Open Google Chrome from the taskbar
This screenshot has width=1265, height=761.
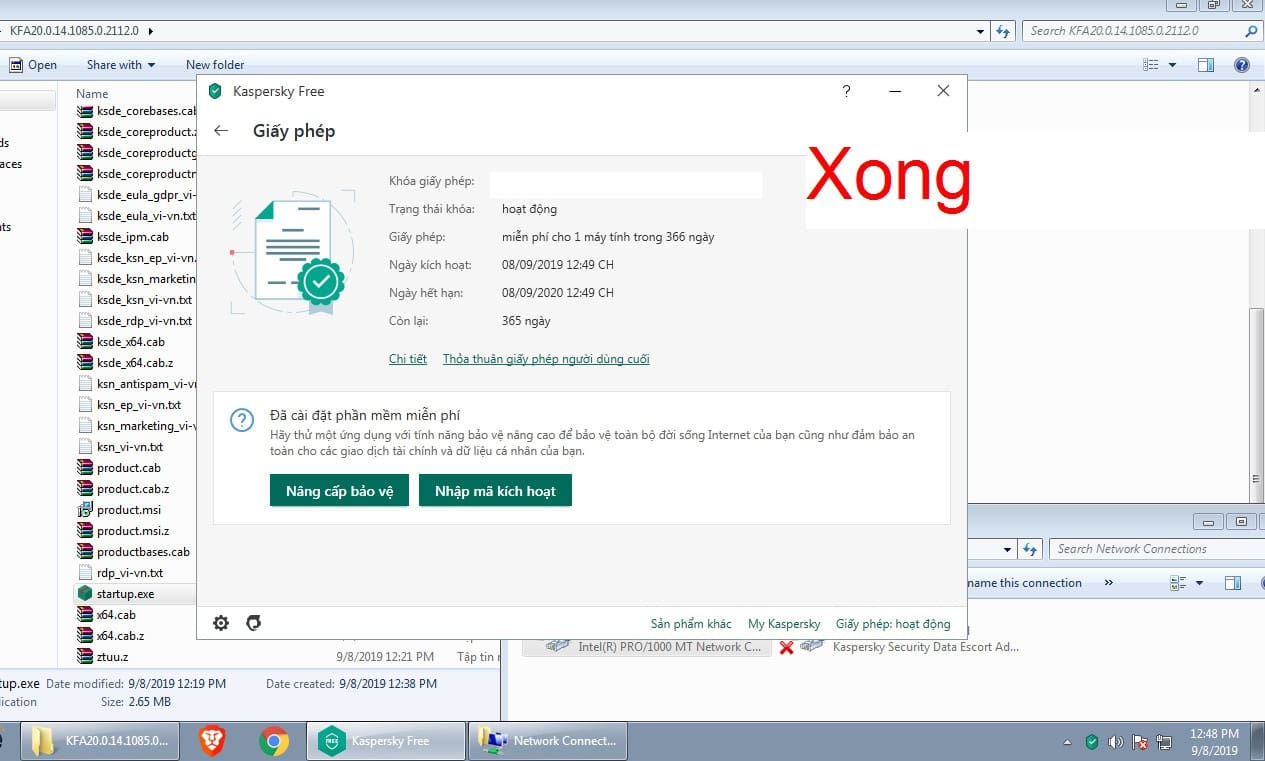tap(273, 741)
